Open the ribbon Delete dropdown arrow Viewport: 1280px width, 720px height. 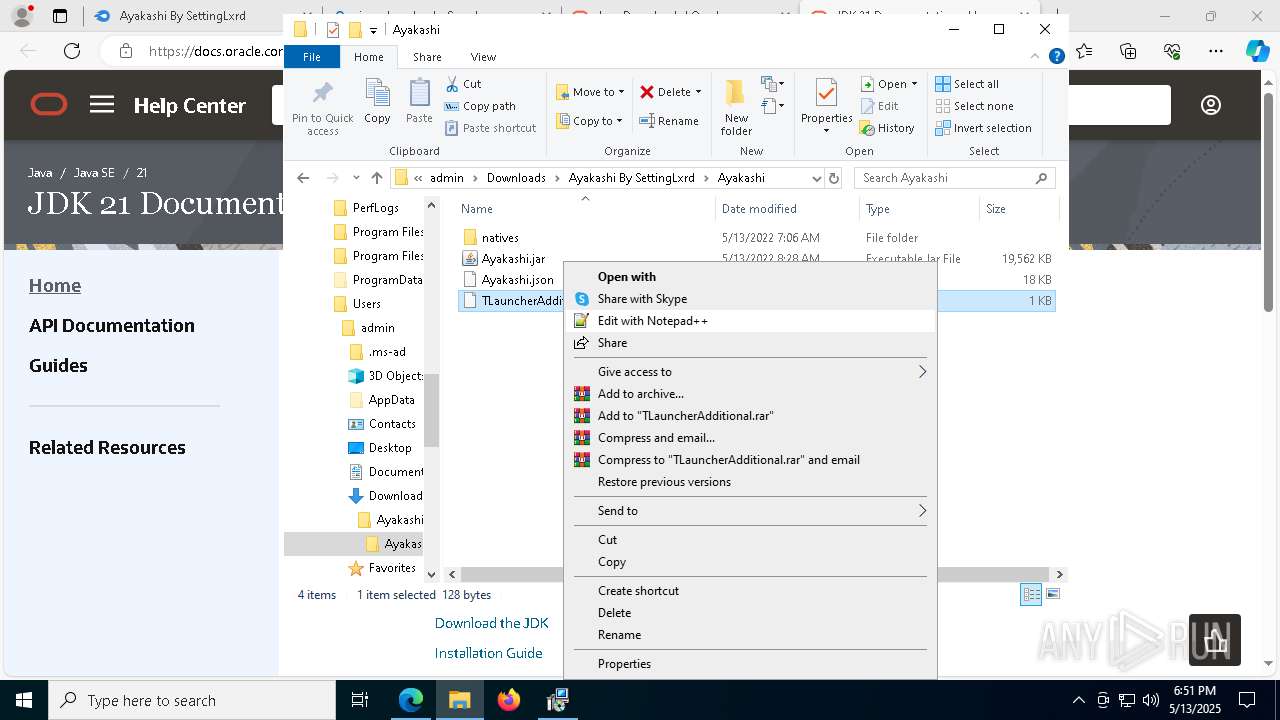point(698,92)
